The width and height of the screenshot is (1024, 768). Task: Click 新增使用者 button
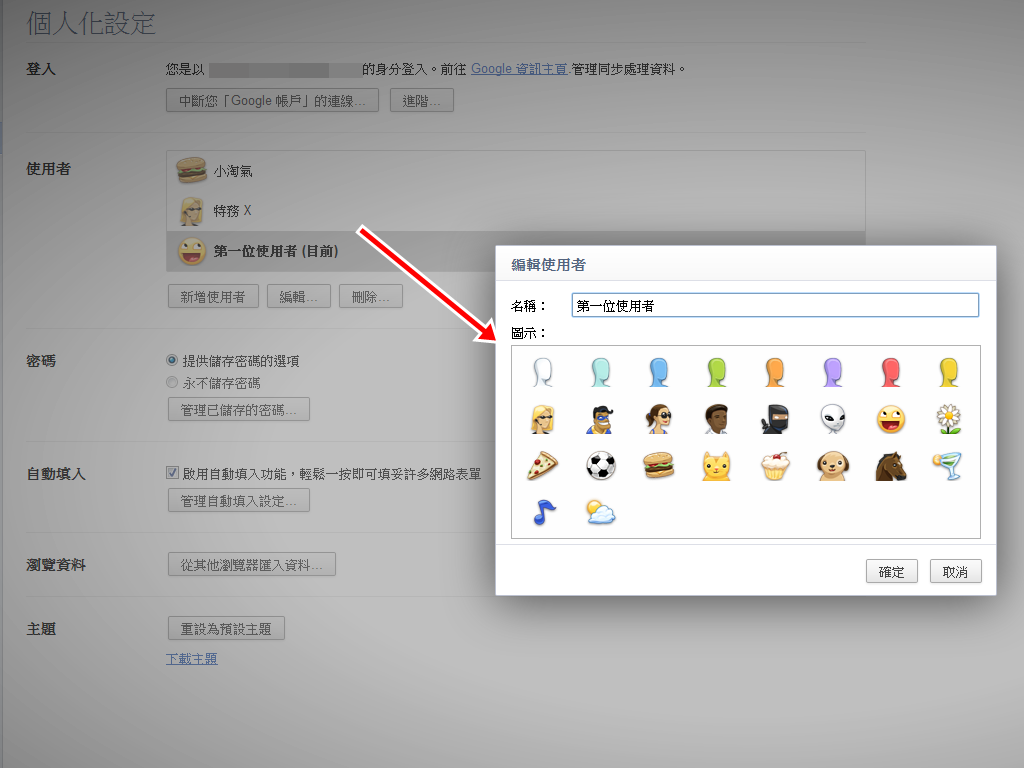(x=213, y=296)
